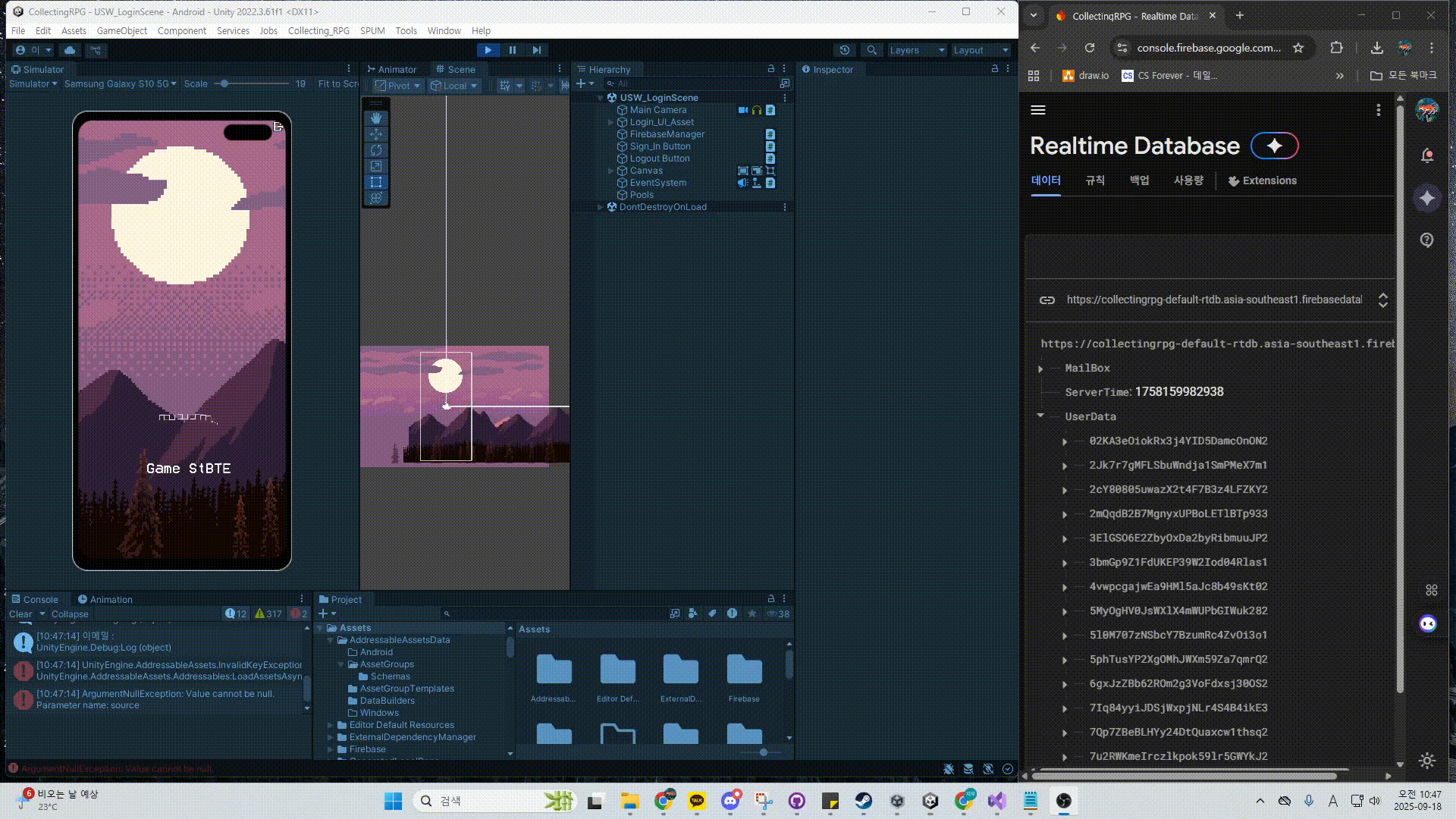Image resolution: width=1456 pixels, height=819 pixels.
Task: Switch to the Animator tab
Action: tap(392, 69)
